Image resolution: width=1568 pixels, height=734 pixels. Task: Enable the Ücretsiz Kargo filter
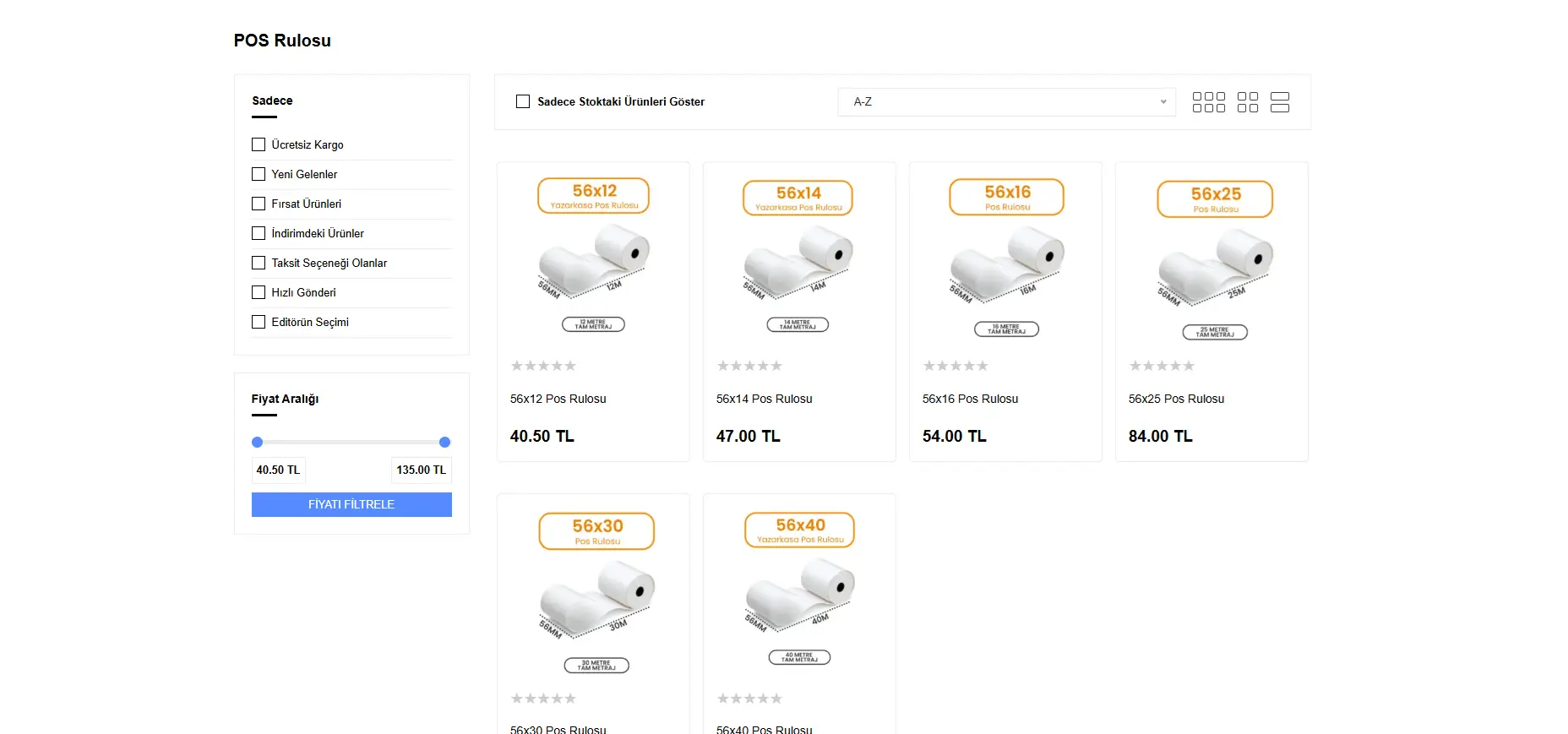tap(259, 144)
